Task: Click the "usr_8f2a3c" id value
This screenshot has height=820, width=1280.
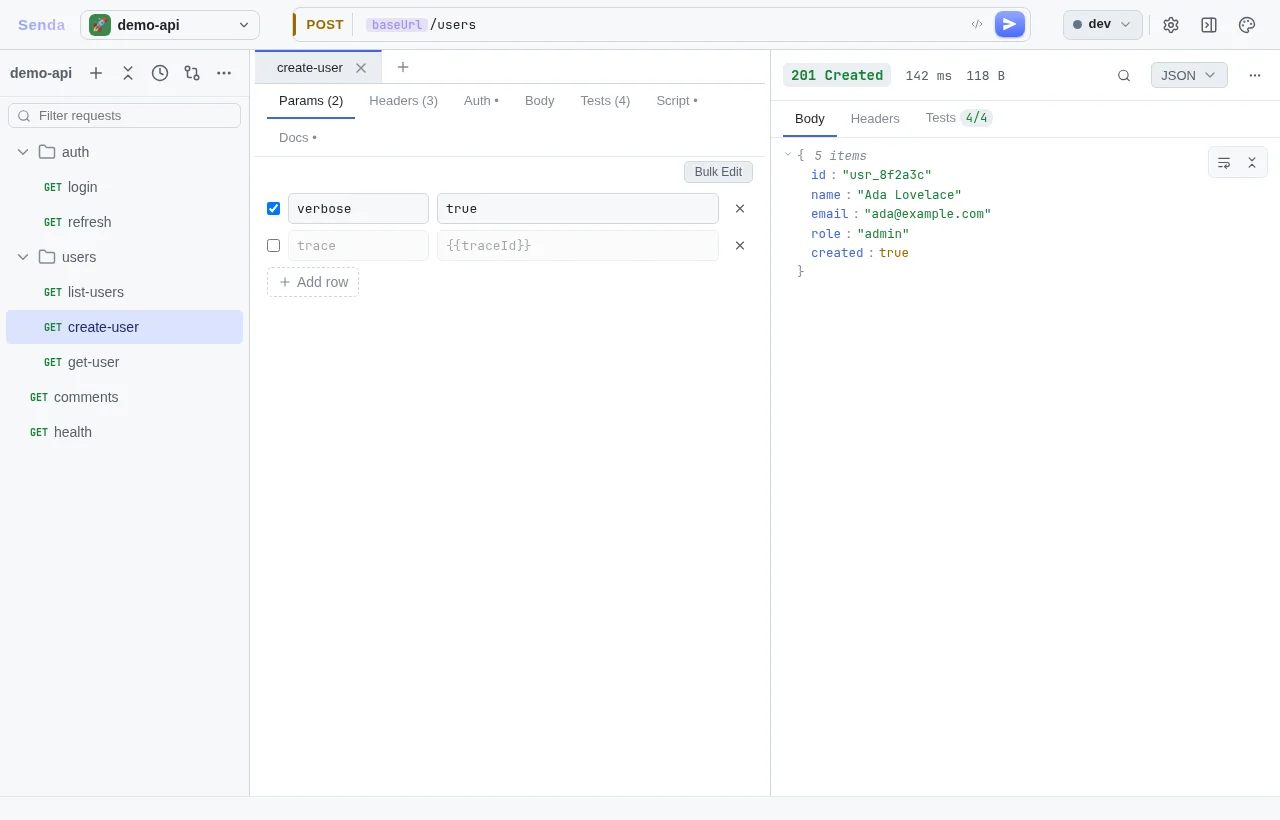Action: tap(887, 175)
